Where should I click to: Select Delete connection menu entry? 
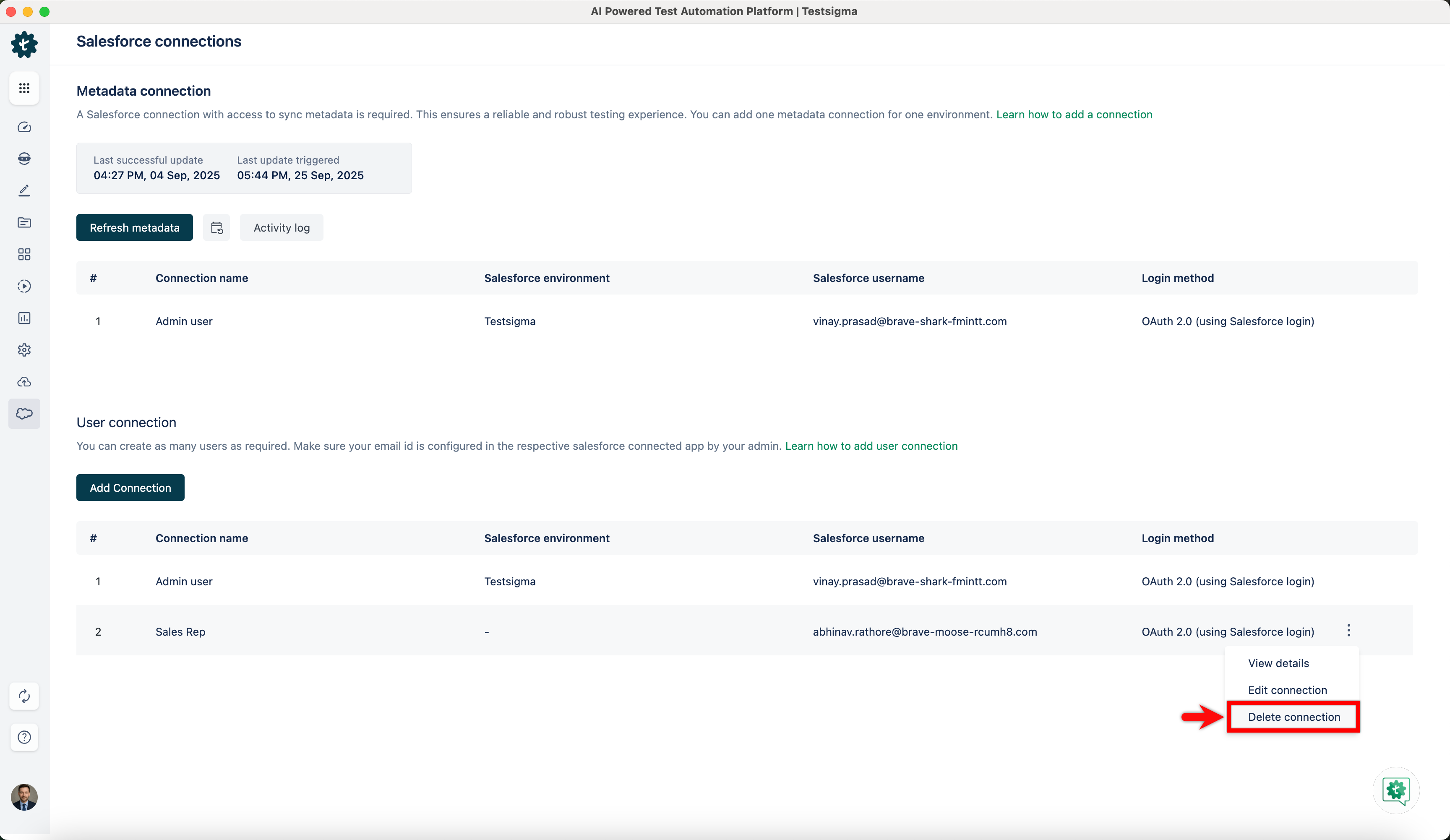click(1294, 717)
